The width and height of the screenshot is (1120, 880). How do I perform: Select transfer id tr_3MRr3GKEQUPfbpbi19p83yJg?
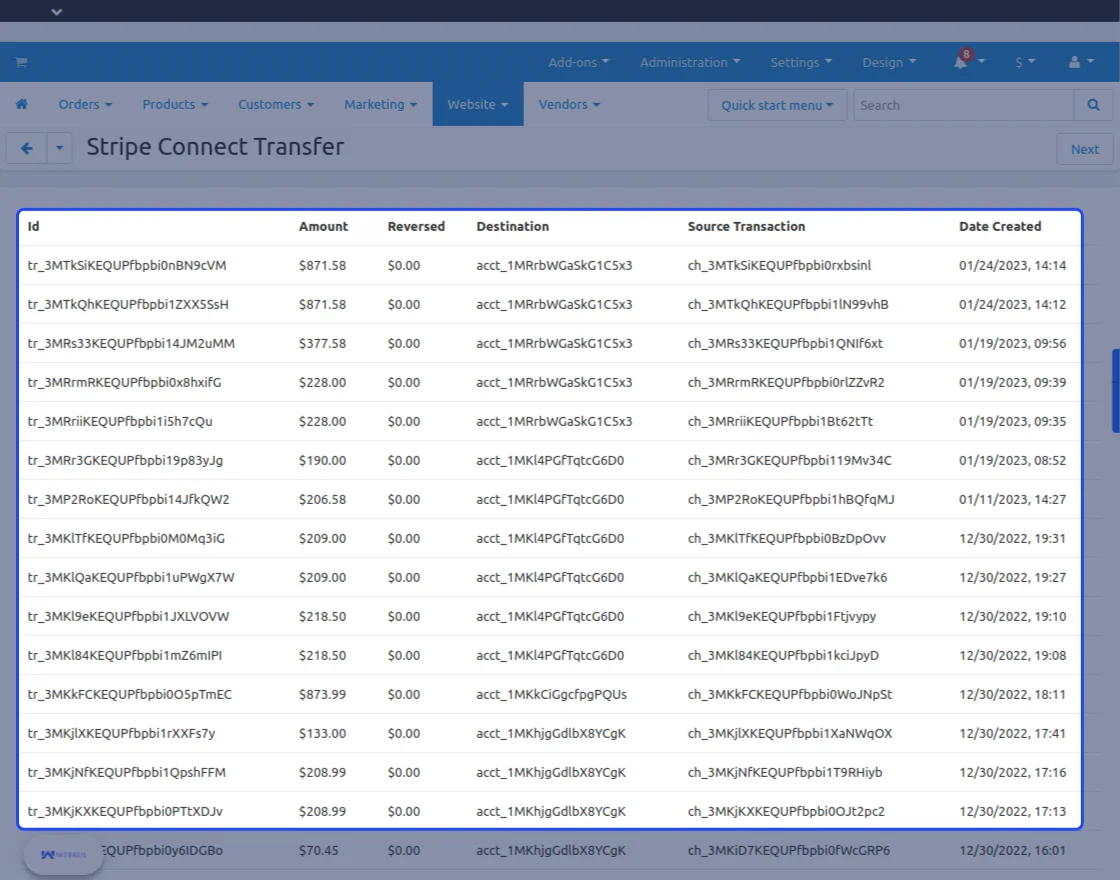tap(125, 461)
